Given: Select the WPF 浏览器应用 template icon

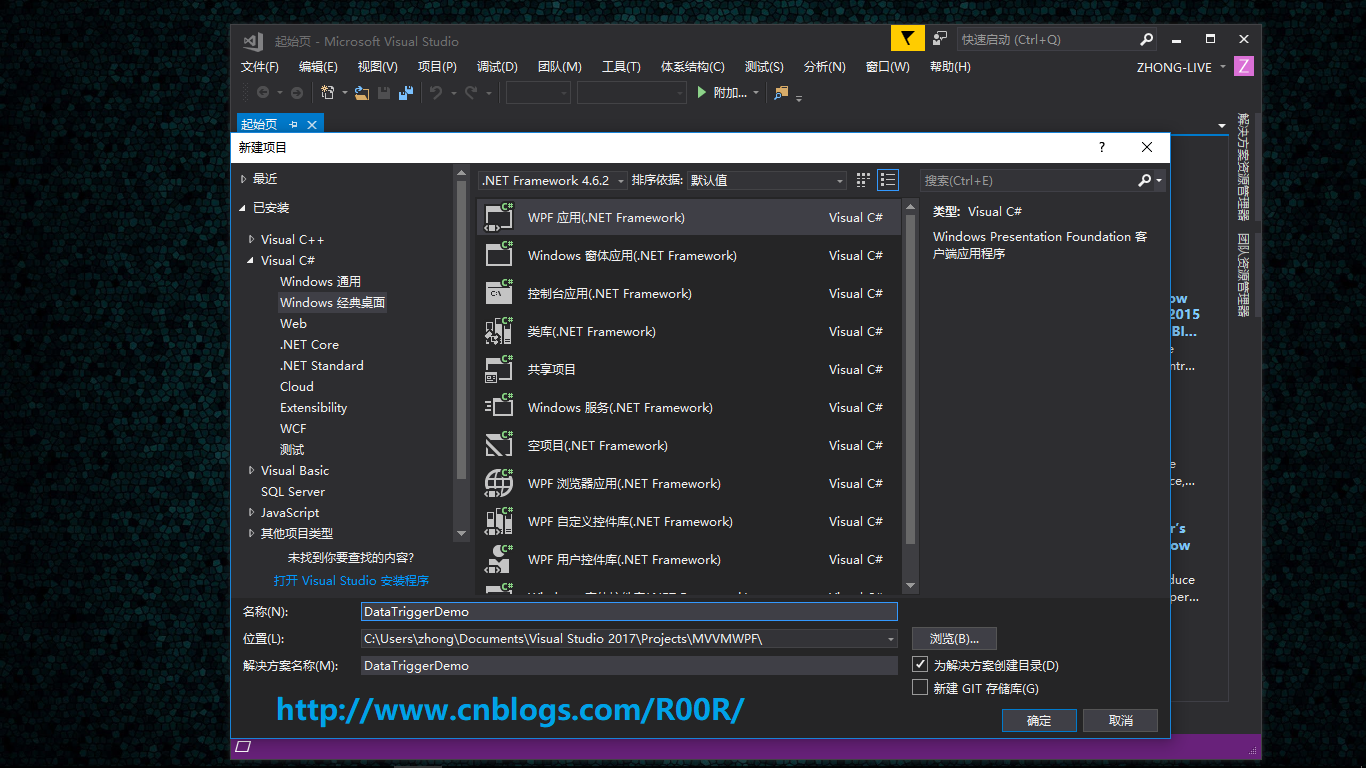Looking at the screenshot, I should (x=499, y=483).
